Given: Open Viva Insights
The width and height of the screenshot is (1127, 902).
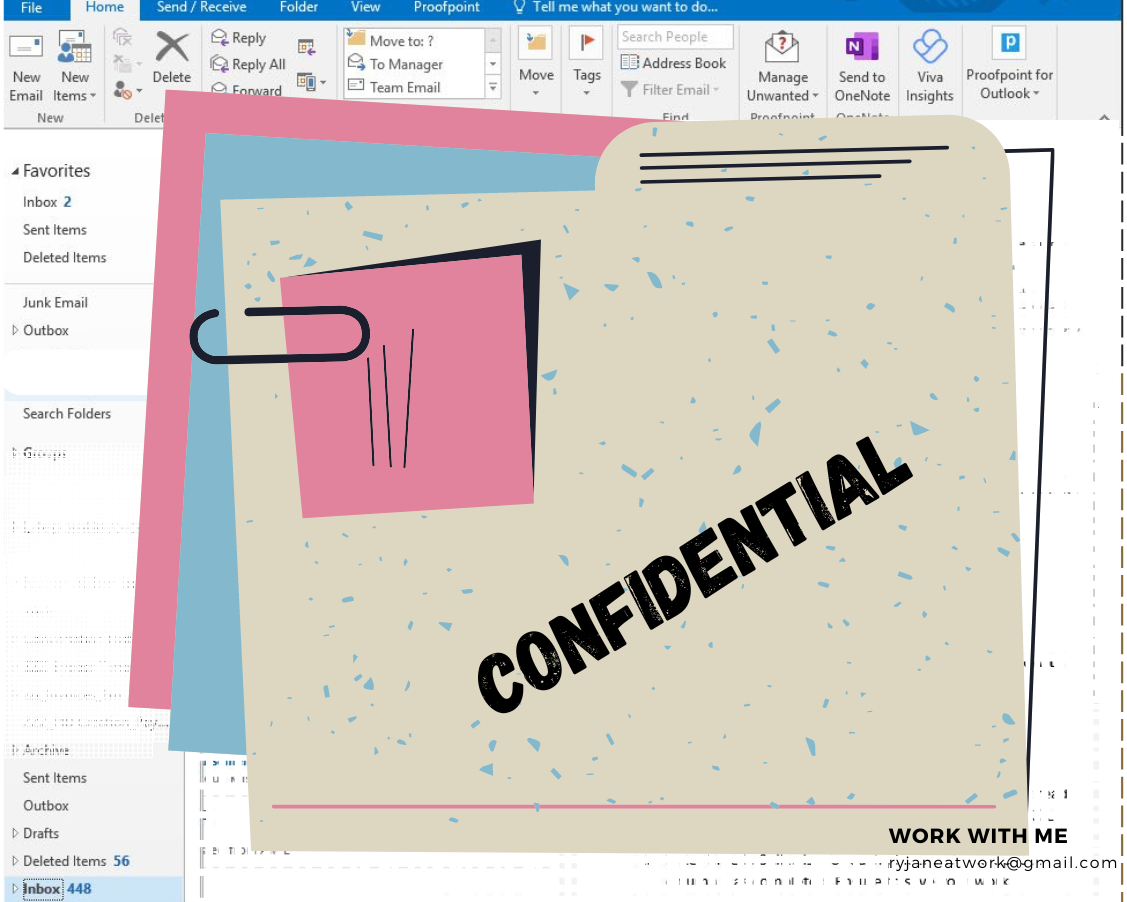Looking at the screenshot, I should point(929,62).
